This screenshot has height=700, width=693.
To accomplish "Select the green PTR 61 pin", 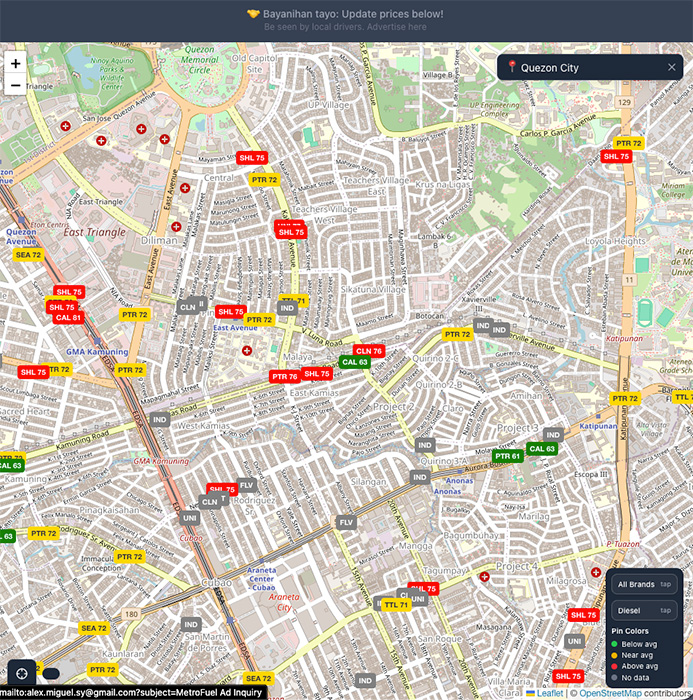I will [x=508, y=456].
